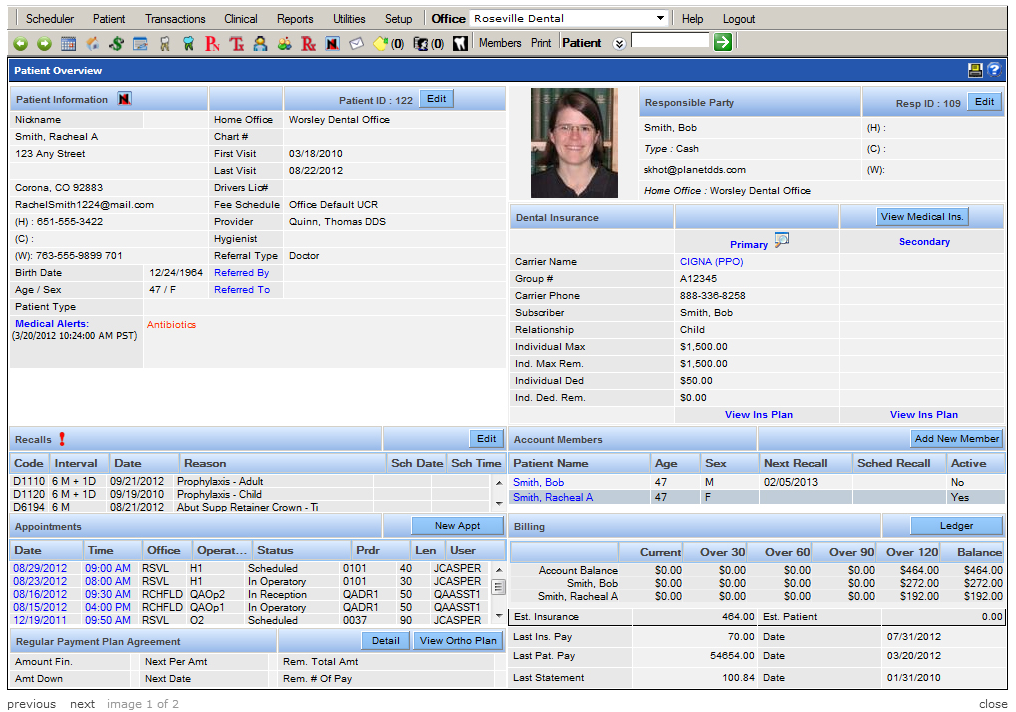This screenshot has height=712, width=1016.
Task: Click the 08:00 AM appointment time link
Action: [x=108, y=581]
